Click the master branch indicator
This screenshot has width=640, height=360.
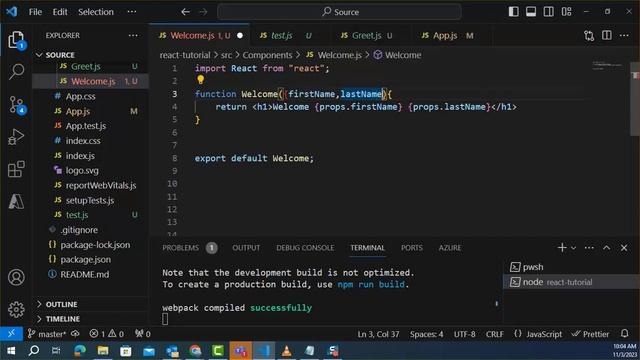[47, 334]
